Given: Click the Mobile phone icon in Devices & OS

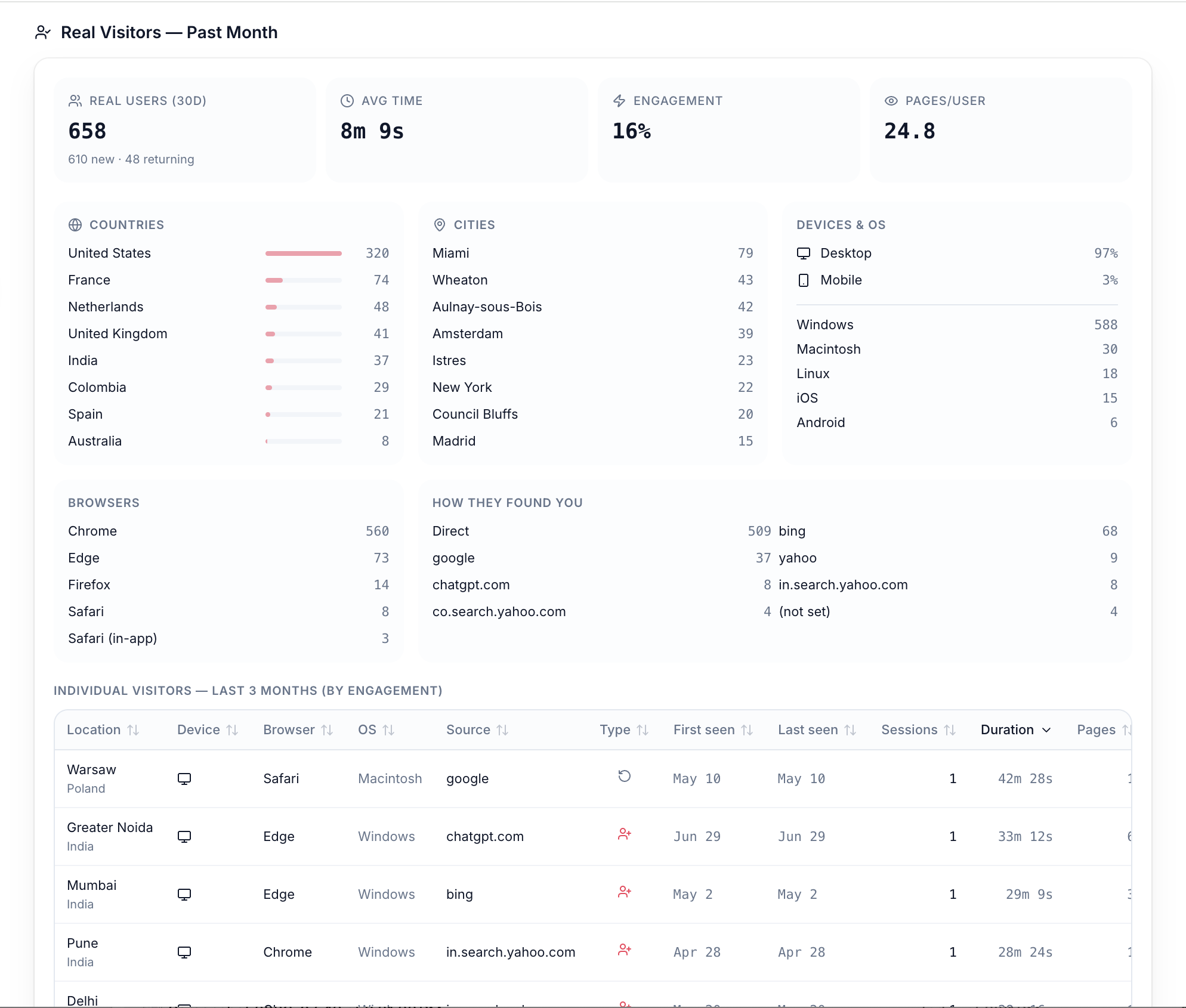Looking at the screenshot, I should pyautogui.click(x=804, y=280).
